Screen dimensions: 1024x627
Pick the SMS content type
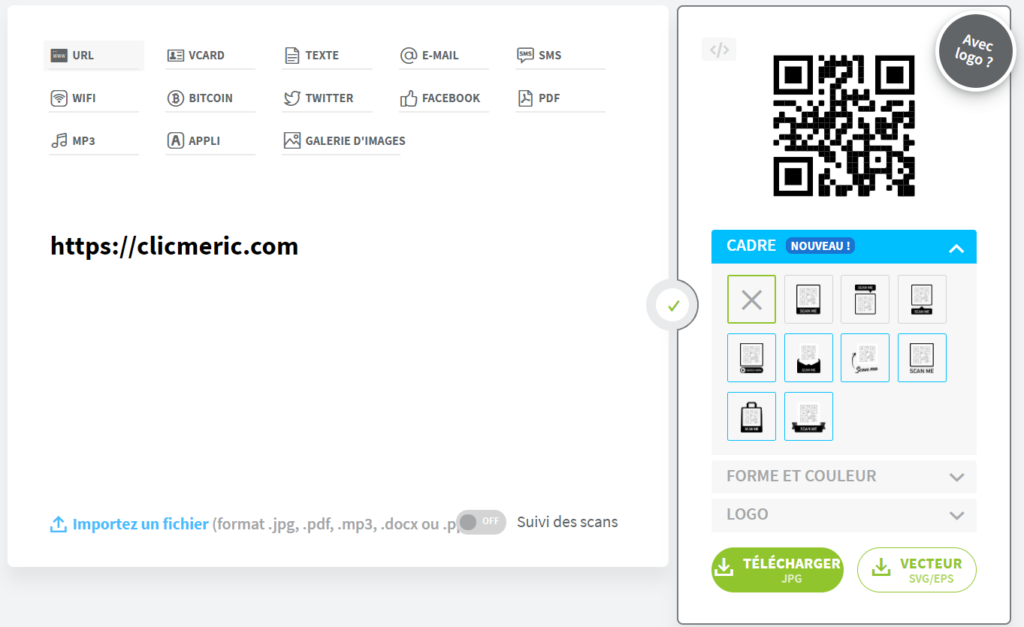(x=560, y=56)
